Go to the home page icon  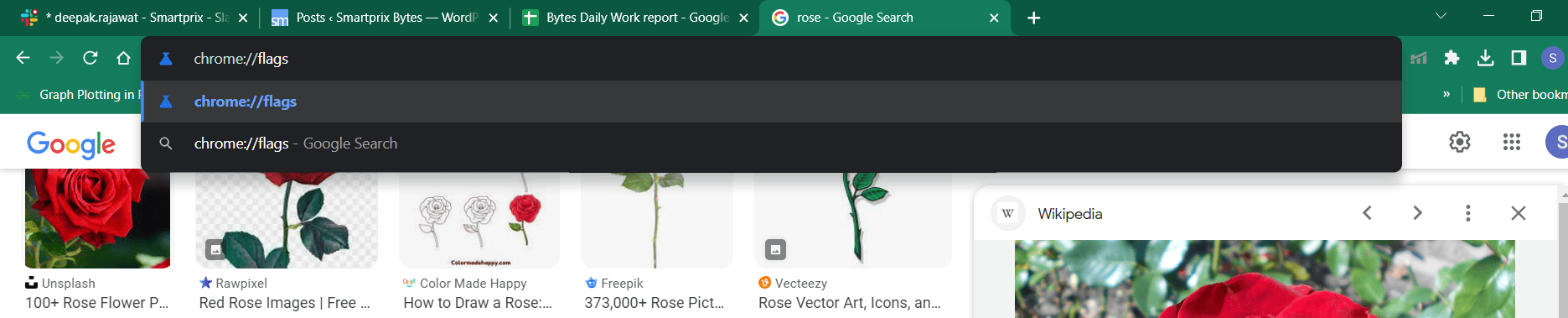[x=123, y=58]
